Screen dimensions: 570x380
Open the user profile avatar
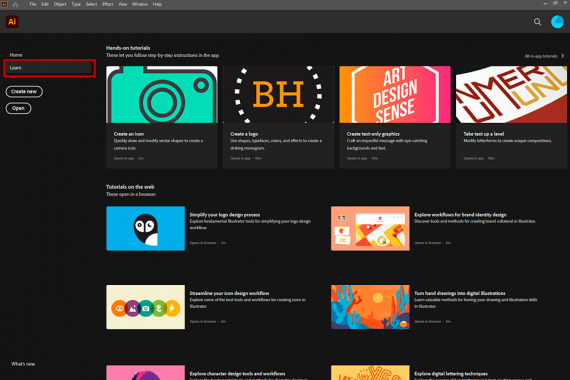pos(557,22)
